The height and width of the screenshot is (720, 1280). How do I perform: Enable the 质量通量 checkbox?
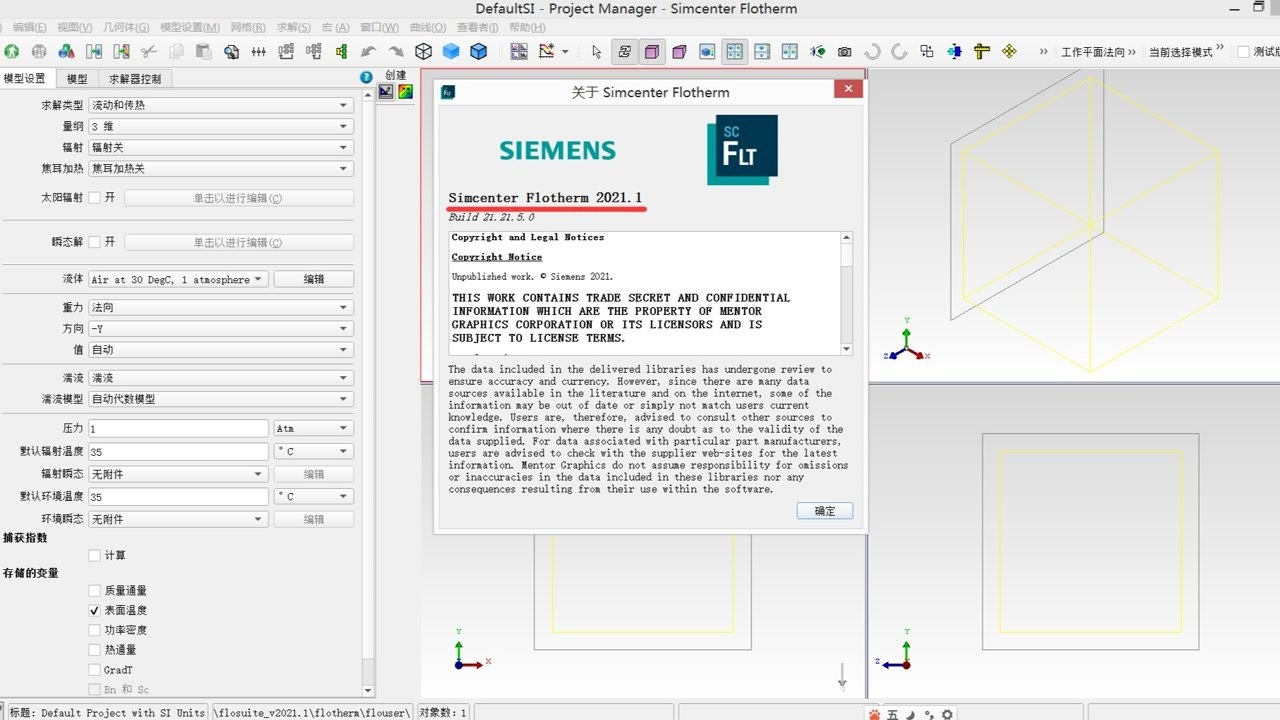(x=93, y=589)
